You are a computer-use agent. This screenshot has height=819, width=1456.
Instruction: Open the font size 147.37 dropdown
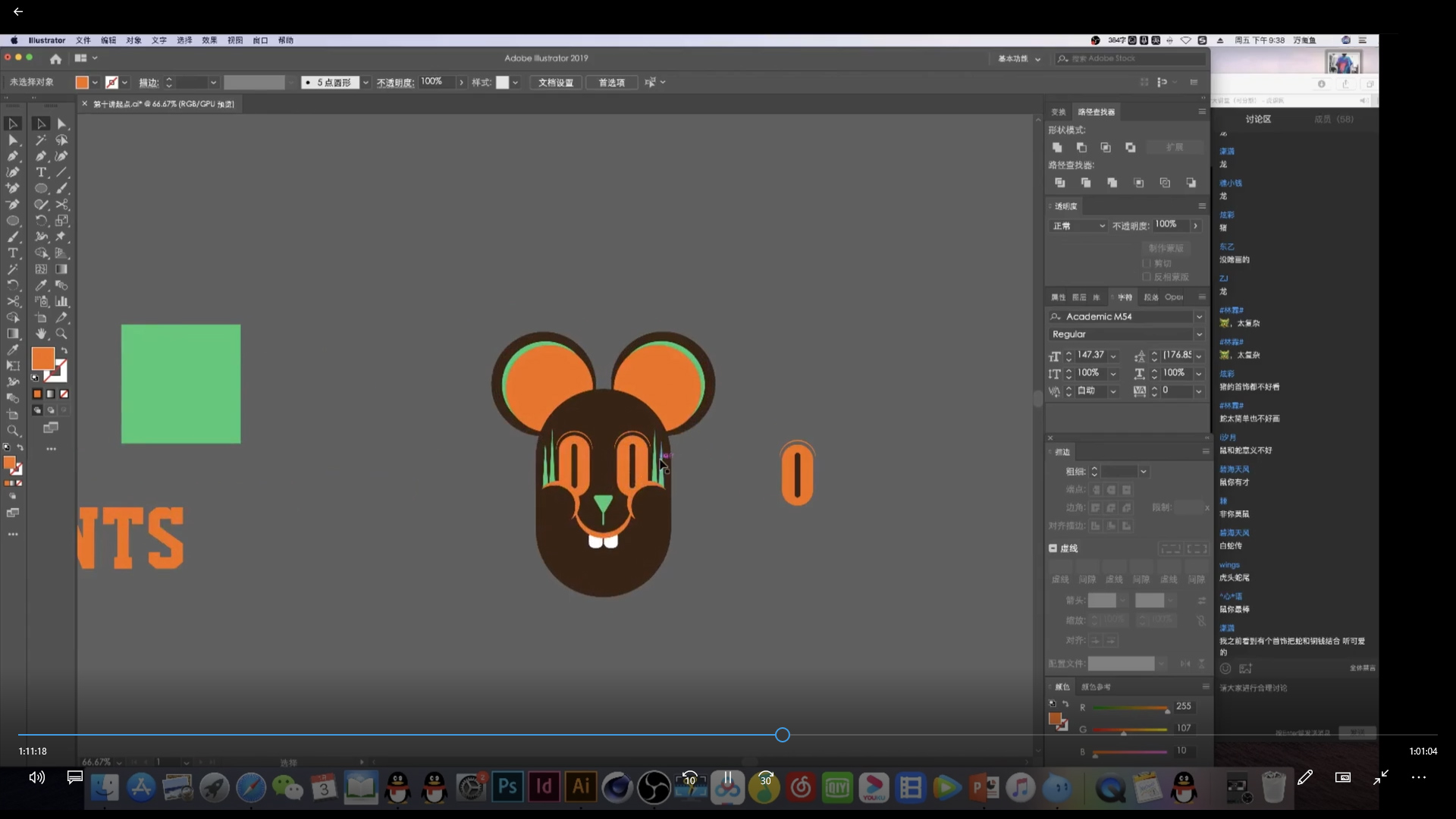tap(1113, 356)
